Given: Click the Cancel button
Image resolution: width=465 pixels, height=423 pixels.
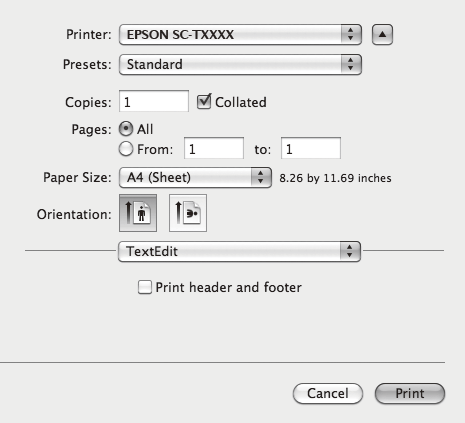Looking at the screenshot, I should pos(328,393).
